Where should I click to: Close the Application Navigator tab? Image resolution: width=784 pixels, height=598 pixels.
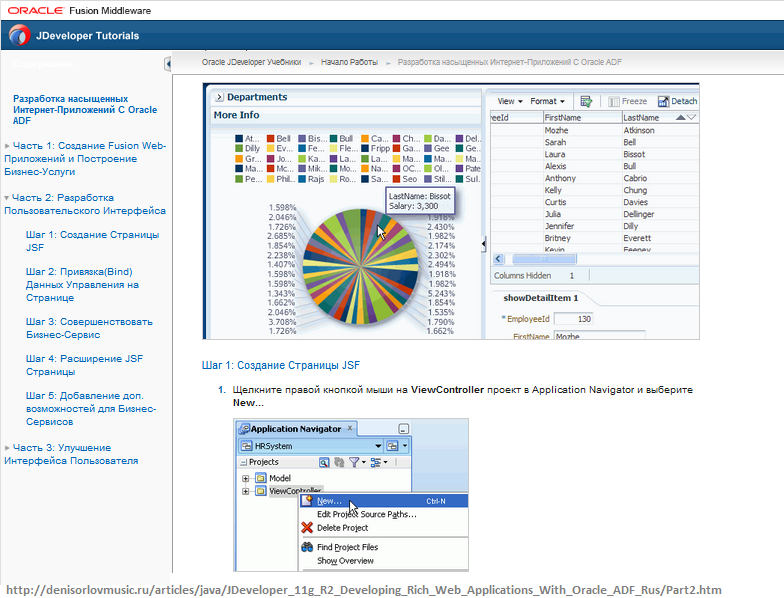pyautogui.click(x=350, y=428)
